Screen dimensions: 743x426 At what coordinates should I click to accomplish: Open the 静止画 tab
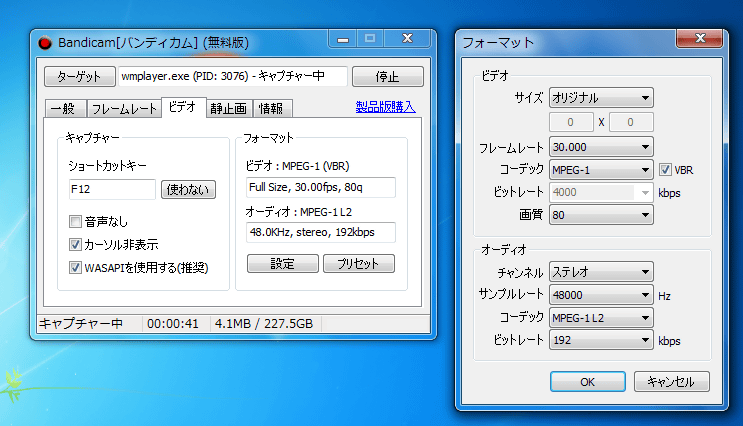tap(229, 109)
